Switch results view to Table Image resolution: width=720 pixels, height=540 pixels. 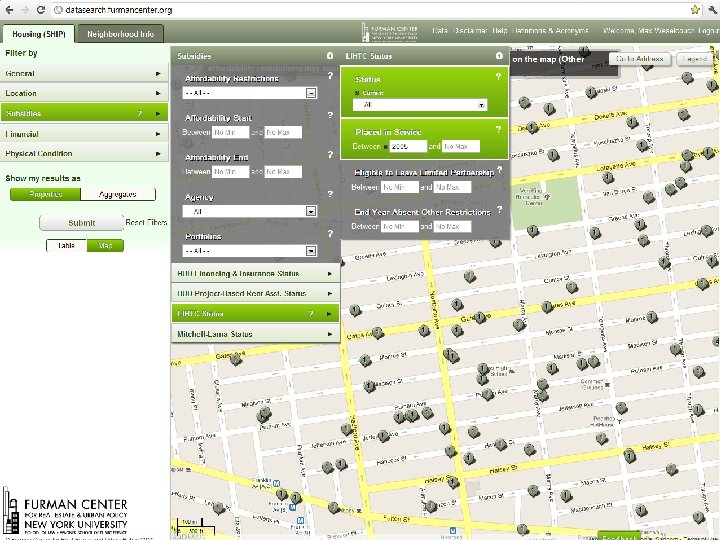click(x=67, y=246)
